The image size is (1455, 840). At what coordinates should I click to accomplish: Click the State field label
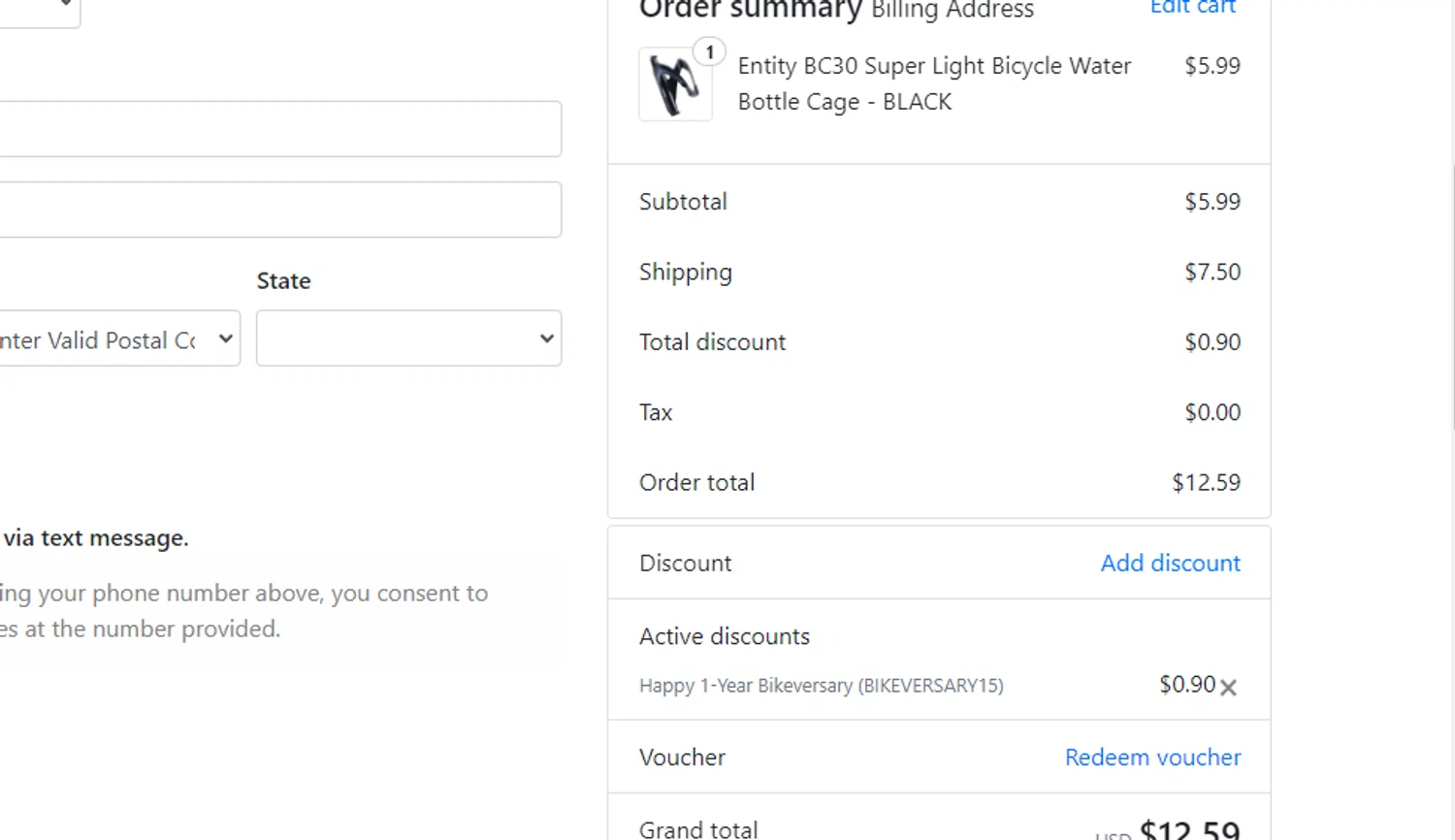283,281
